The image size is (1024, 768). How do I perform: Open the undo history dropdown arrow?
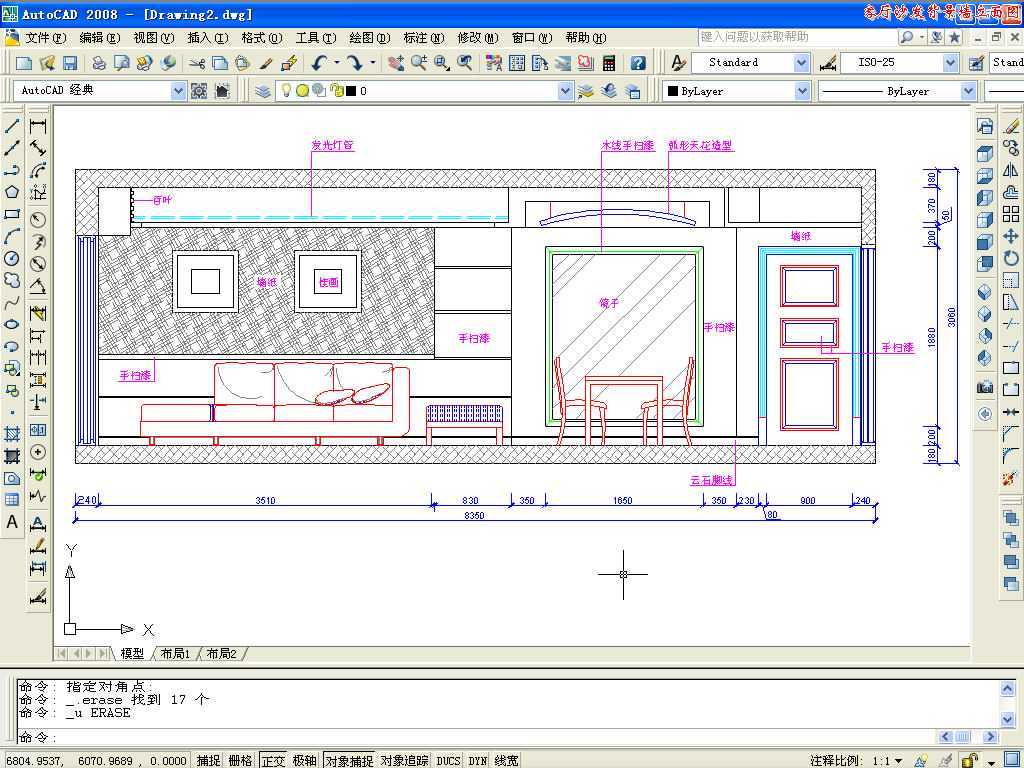tap(337, 63)
